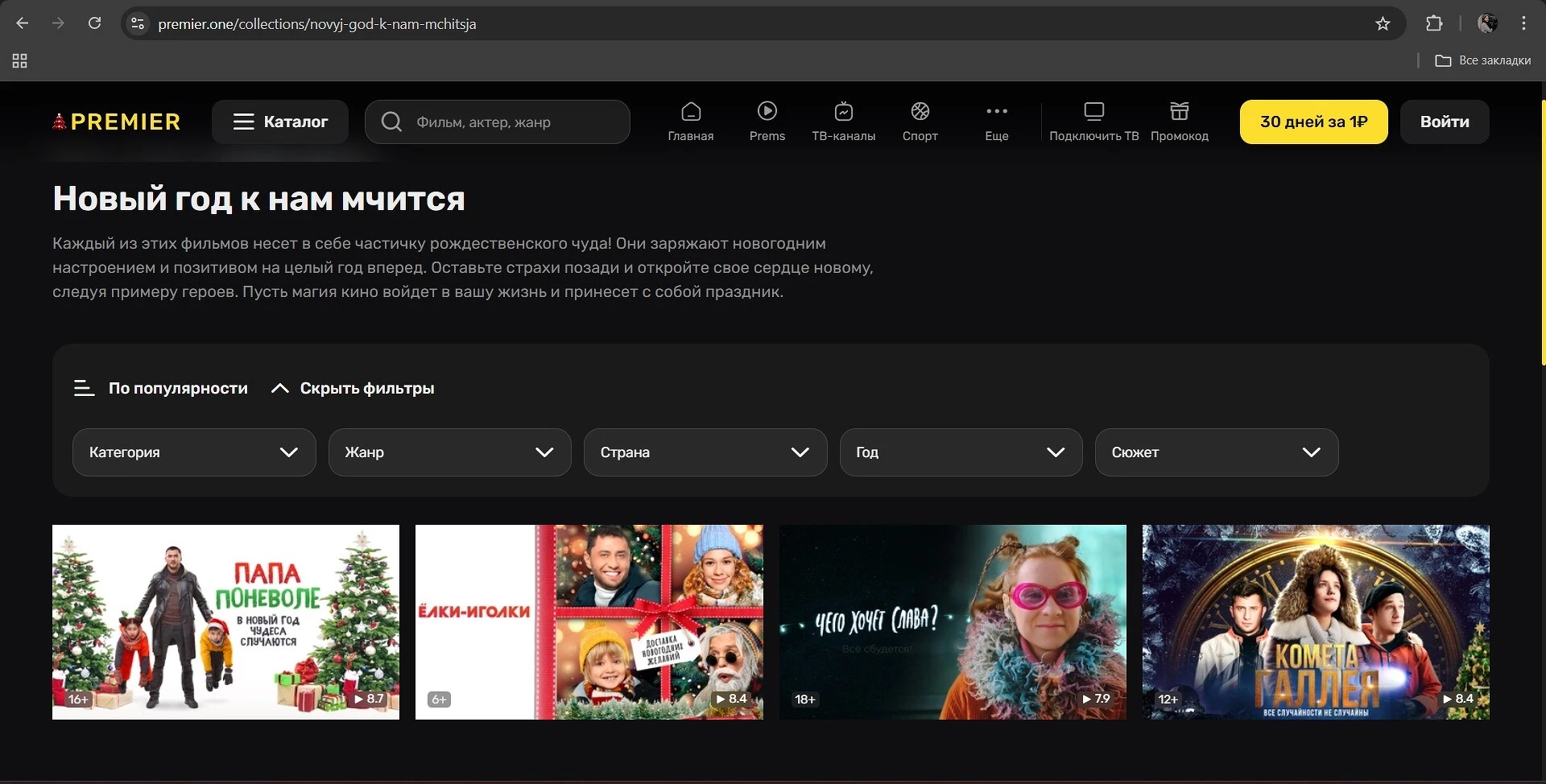Expand the Год filter dropdown
The width and height of the screenshot is (1546, 784).
click(x=961, y=452)
